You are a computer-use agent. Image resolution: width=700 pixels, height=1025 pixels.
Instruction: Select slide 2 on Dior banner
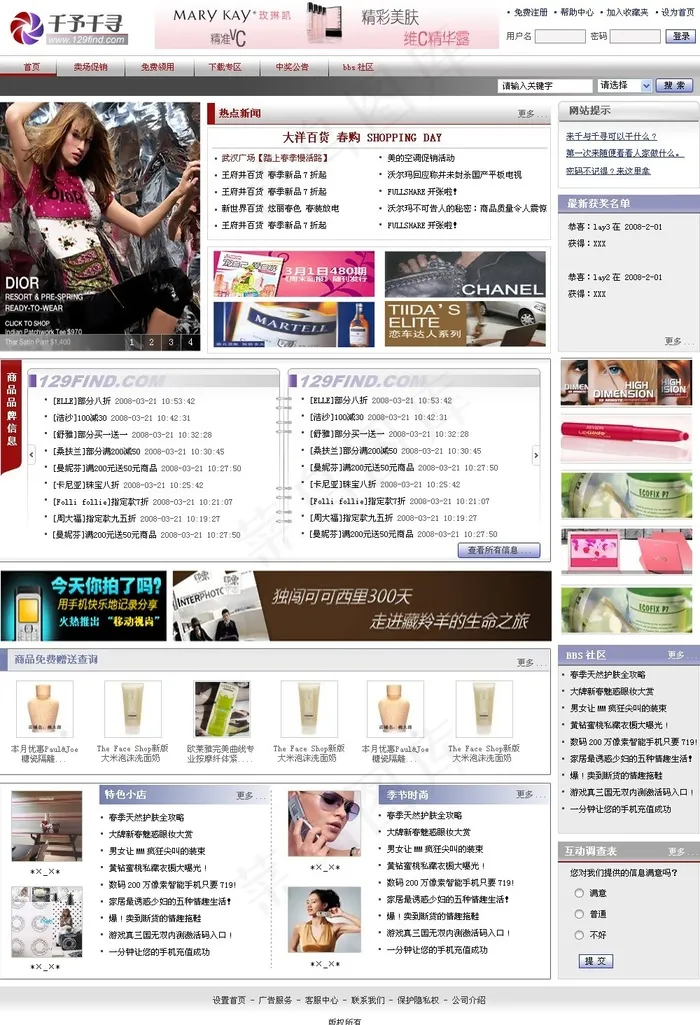(152, 342)
